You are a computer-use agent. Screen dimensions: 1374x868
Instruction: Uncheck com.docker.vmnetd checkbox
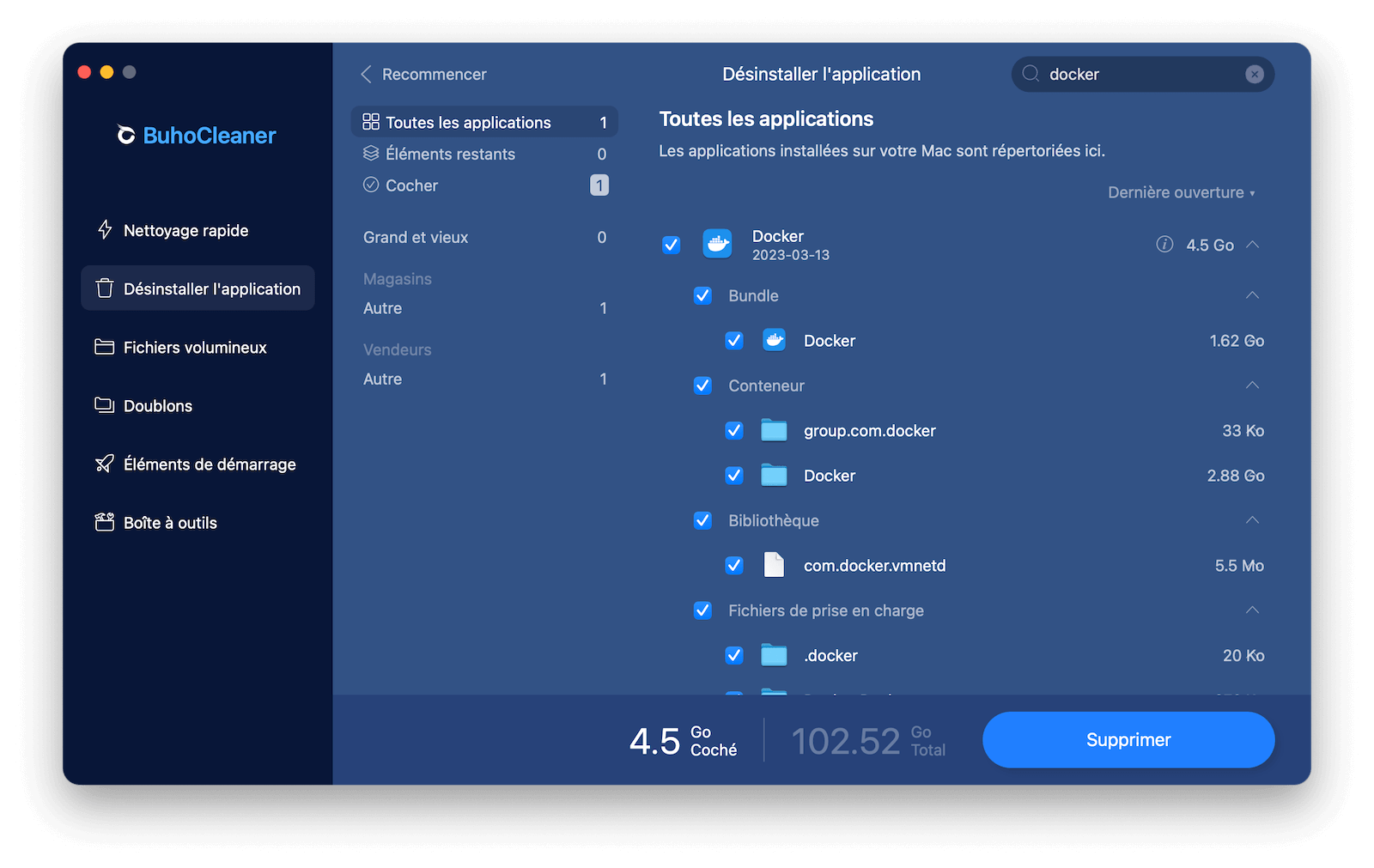coord(734,565)
